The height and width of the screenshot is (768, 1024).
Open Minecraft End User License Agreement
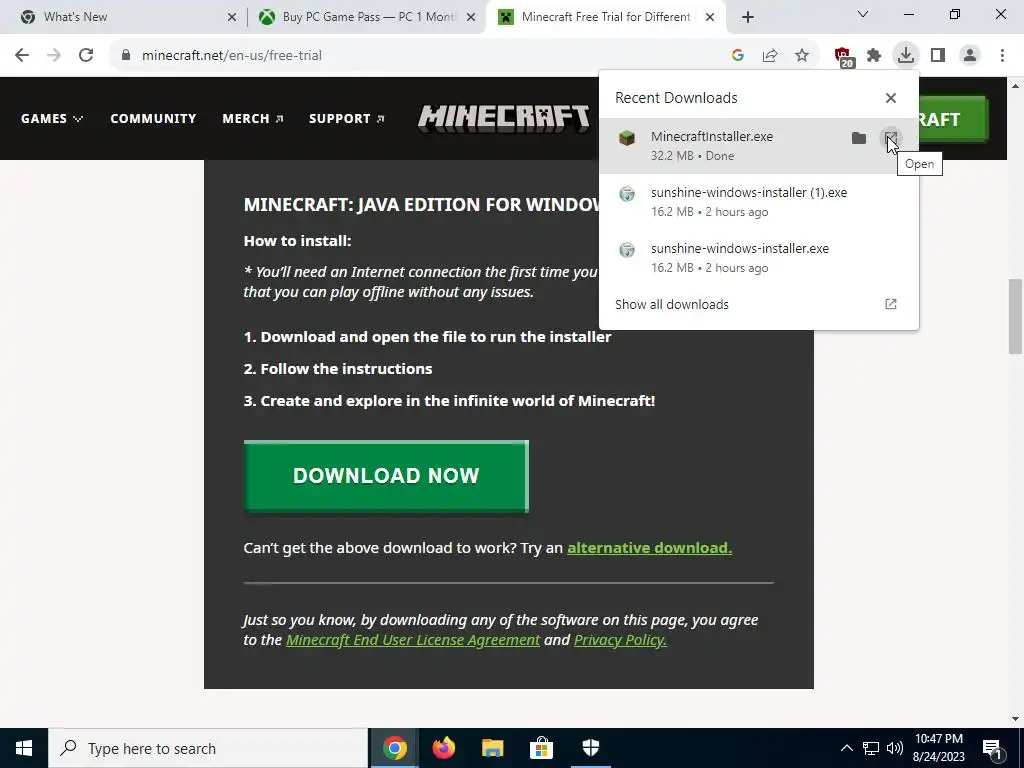(413, 639)
